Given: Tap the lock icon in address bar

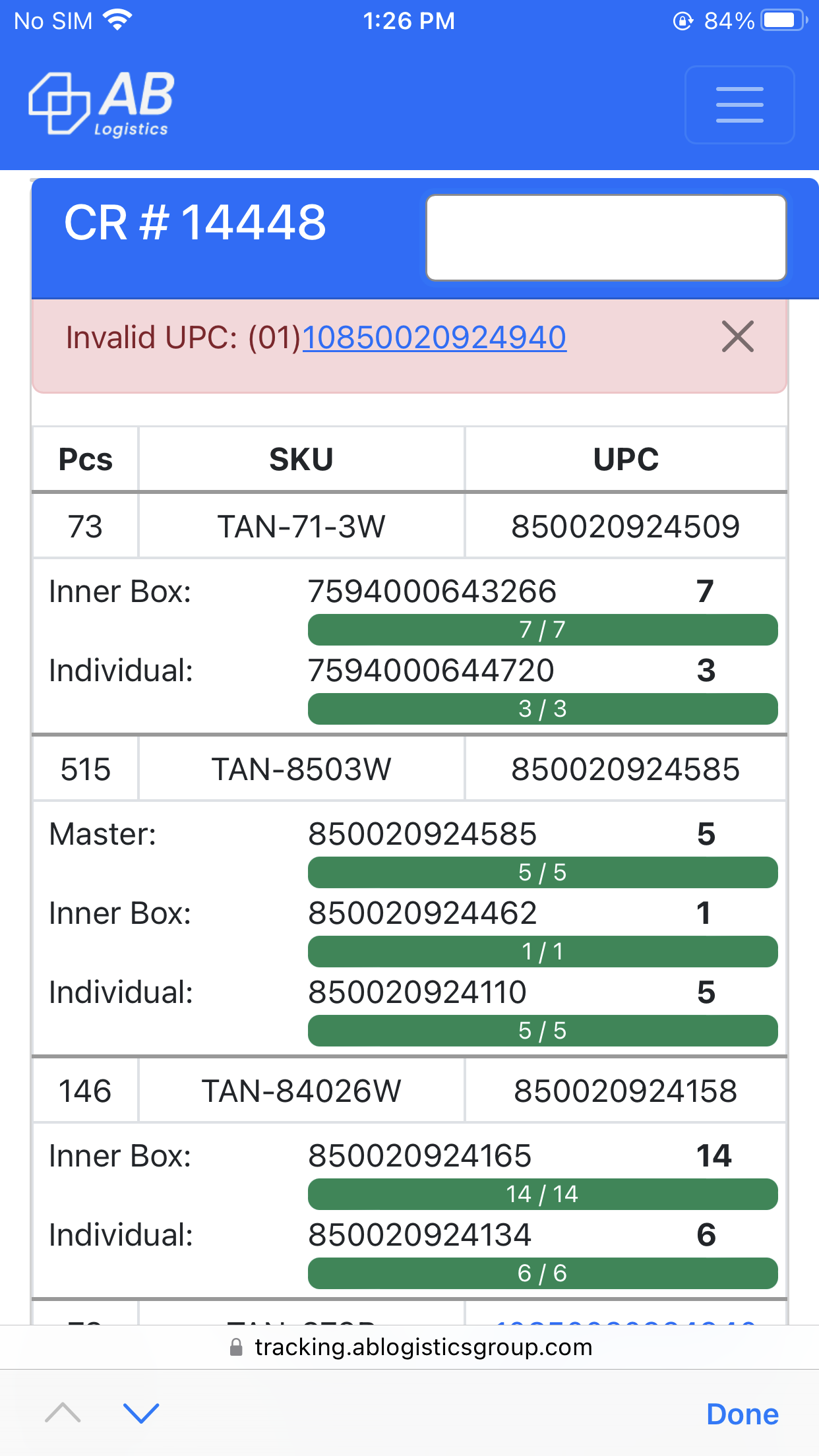Looking at the screenshot, I should click(x=236, y=1347).
